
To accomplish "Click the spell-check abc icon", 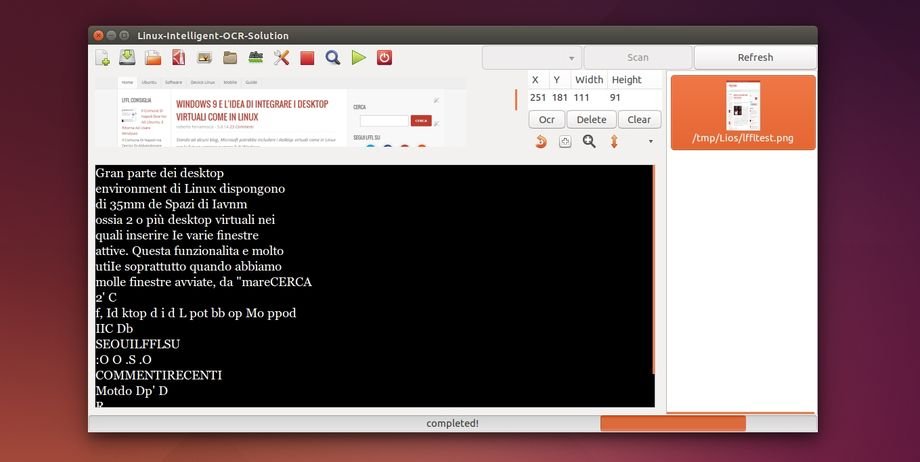I will [x=256, y=58].
